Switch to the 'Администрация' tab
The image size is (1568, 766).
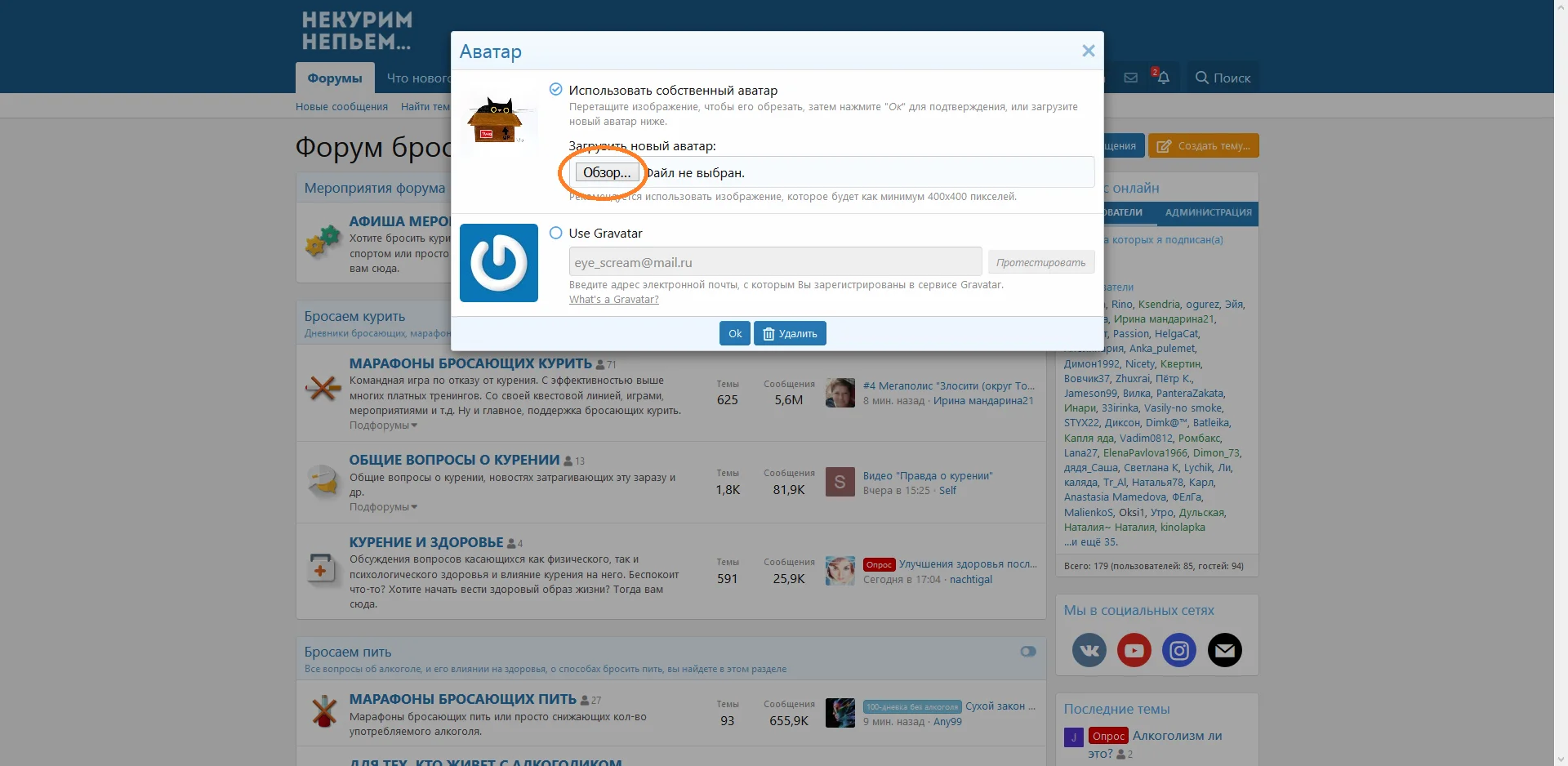tap(1208, 212)
